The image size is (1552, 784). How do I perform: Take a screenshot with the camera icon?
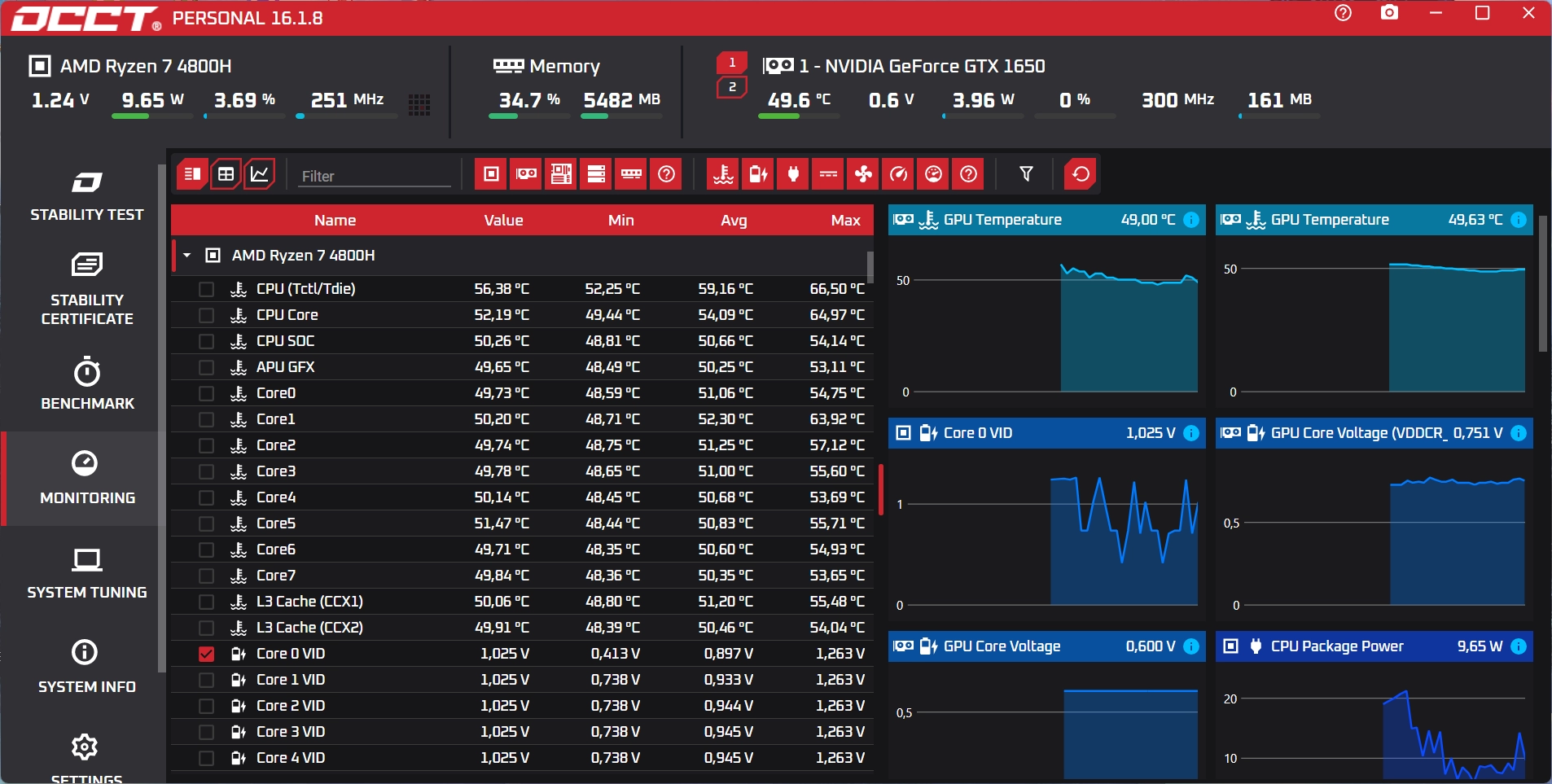tap(1389, 13)
